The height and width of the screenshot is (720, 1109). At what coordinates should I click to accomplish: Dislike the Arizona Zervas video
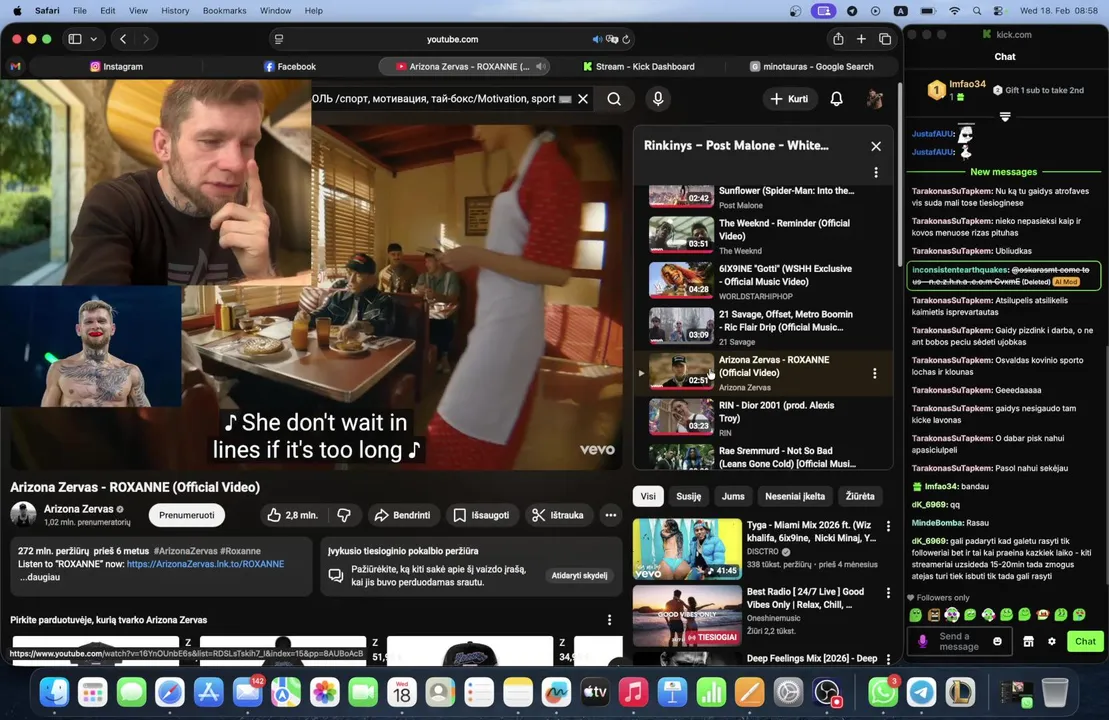[x=344, y=515]
